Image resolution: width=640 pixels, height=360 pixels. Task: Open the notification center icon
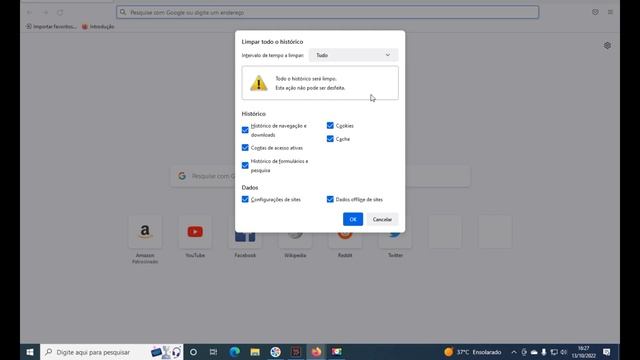coord(607,352)
